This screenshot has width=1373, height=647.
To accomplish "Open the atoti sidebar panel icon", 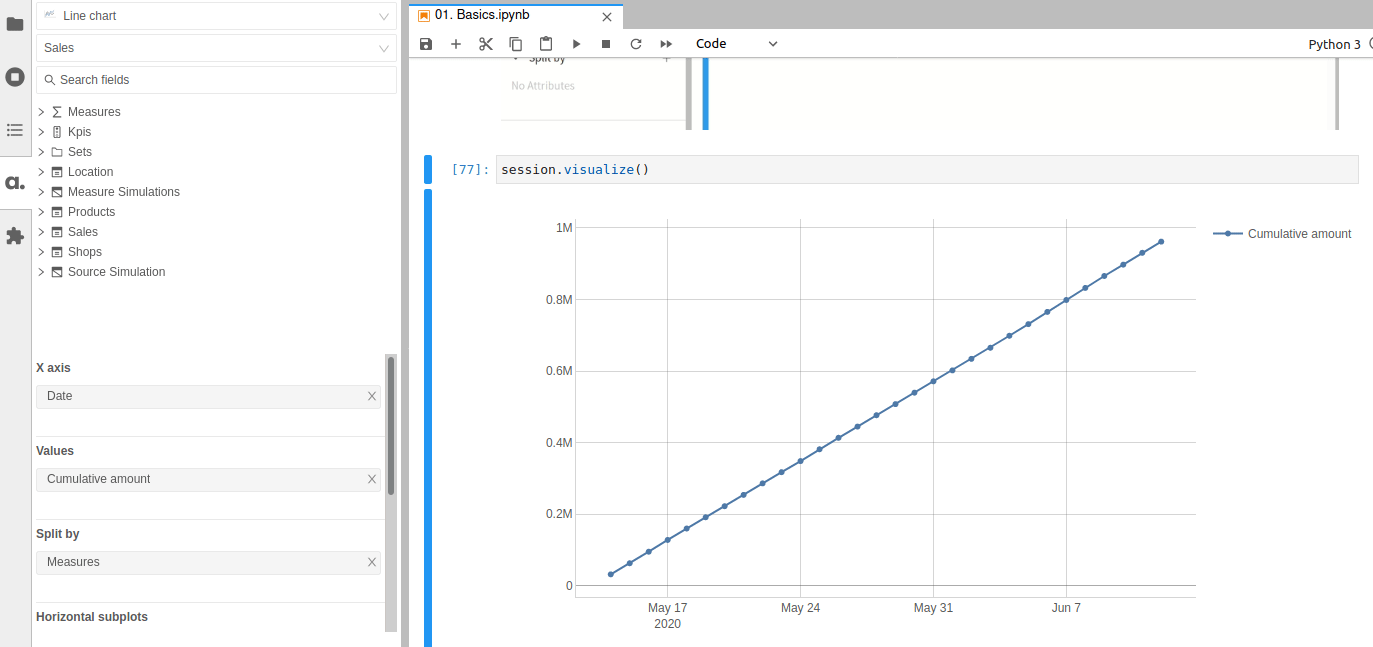I will (x=15, y=183).
